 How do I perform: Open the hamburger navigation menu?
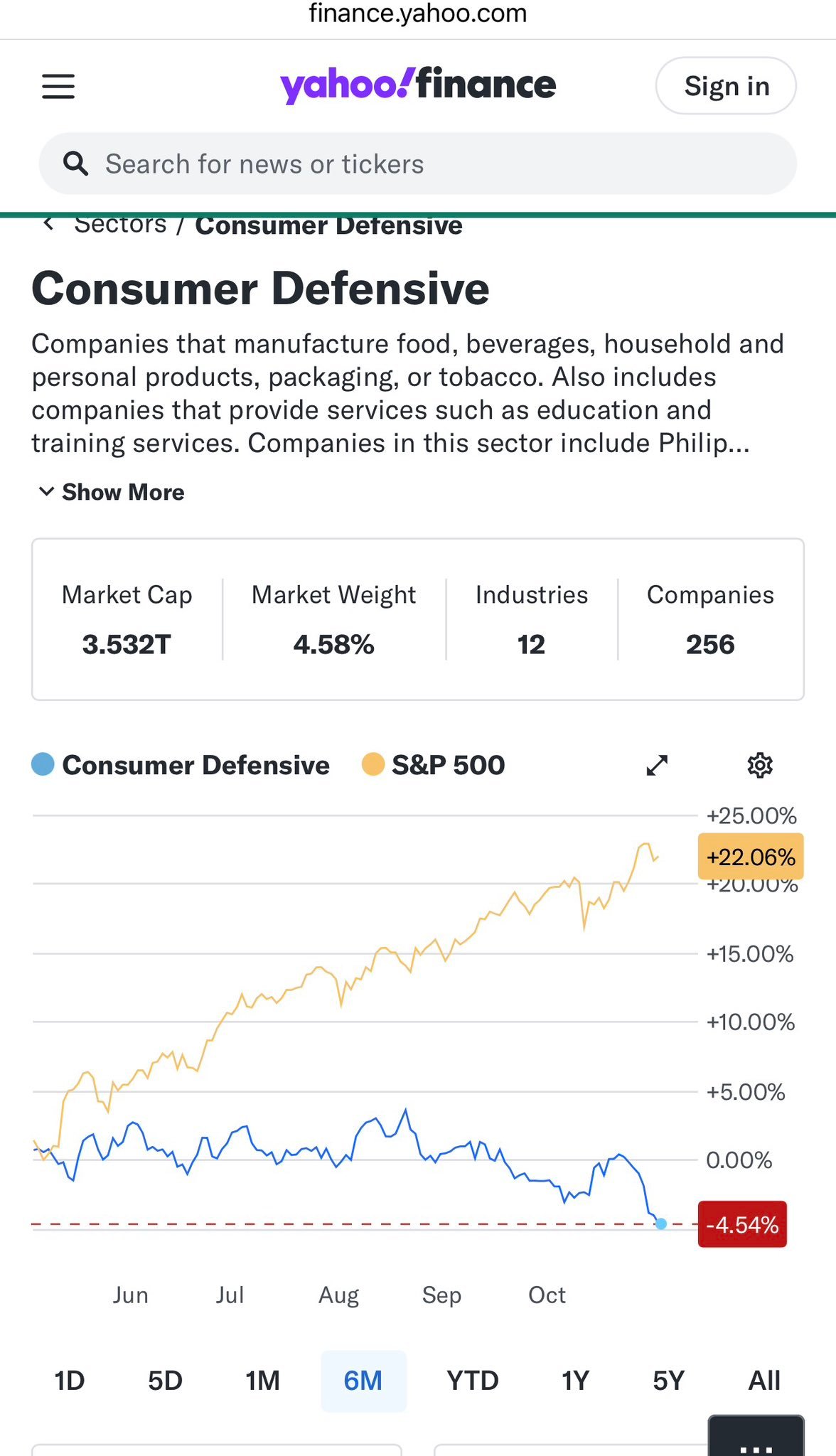click(58, 86)
